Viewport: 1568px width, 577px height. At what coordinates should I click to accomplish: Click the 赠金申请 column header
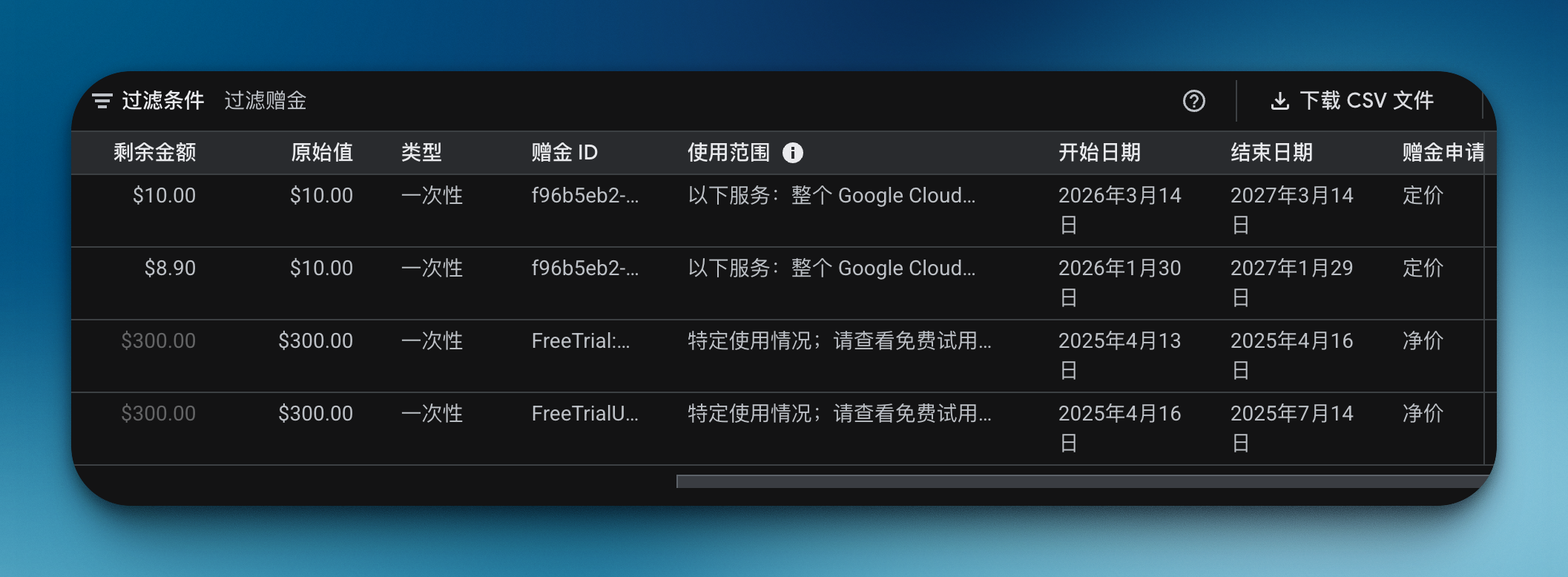[x=1443, y=153]
